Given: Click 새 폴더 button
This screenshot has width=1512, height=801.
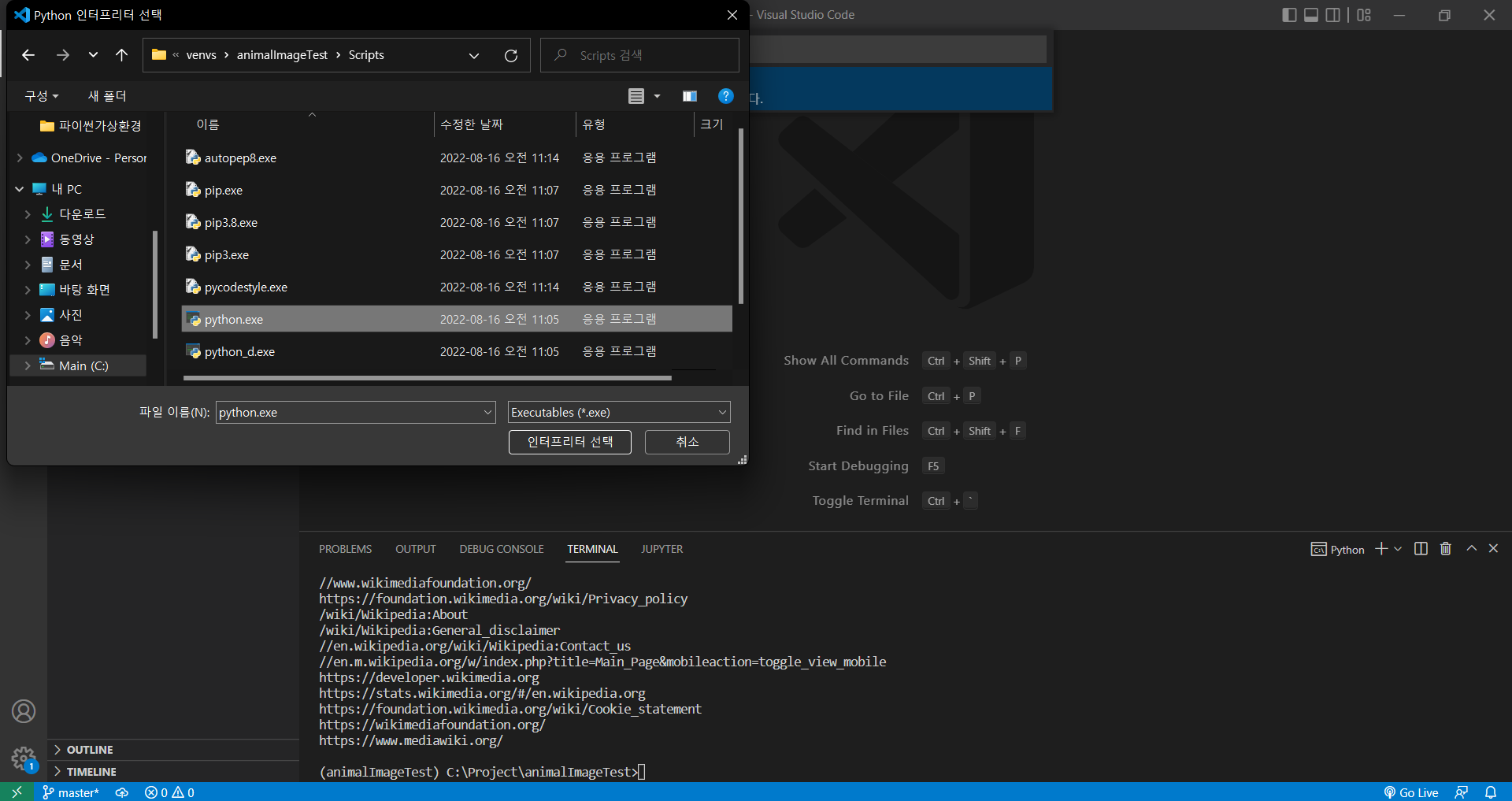Looking at the screenshot, I should click(x=107, y=96).
